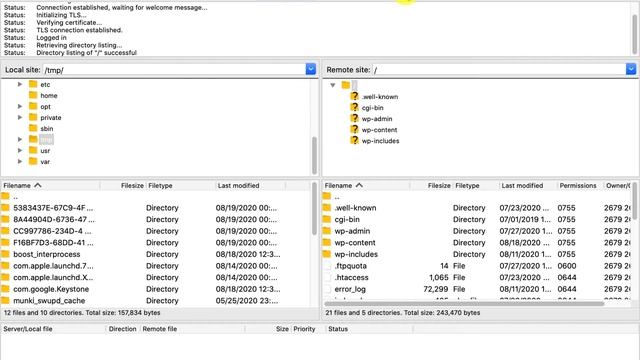Expand the etc folder in local tree

tap(20, 84)
